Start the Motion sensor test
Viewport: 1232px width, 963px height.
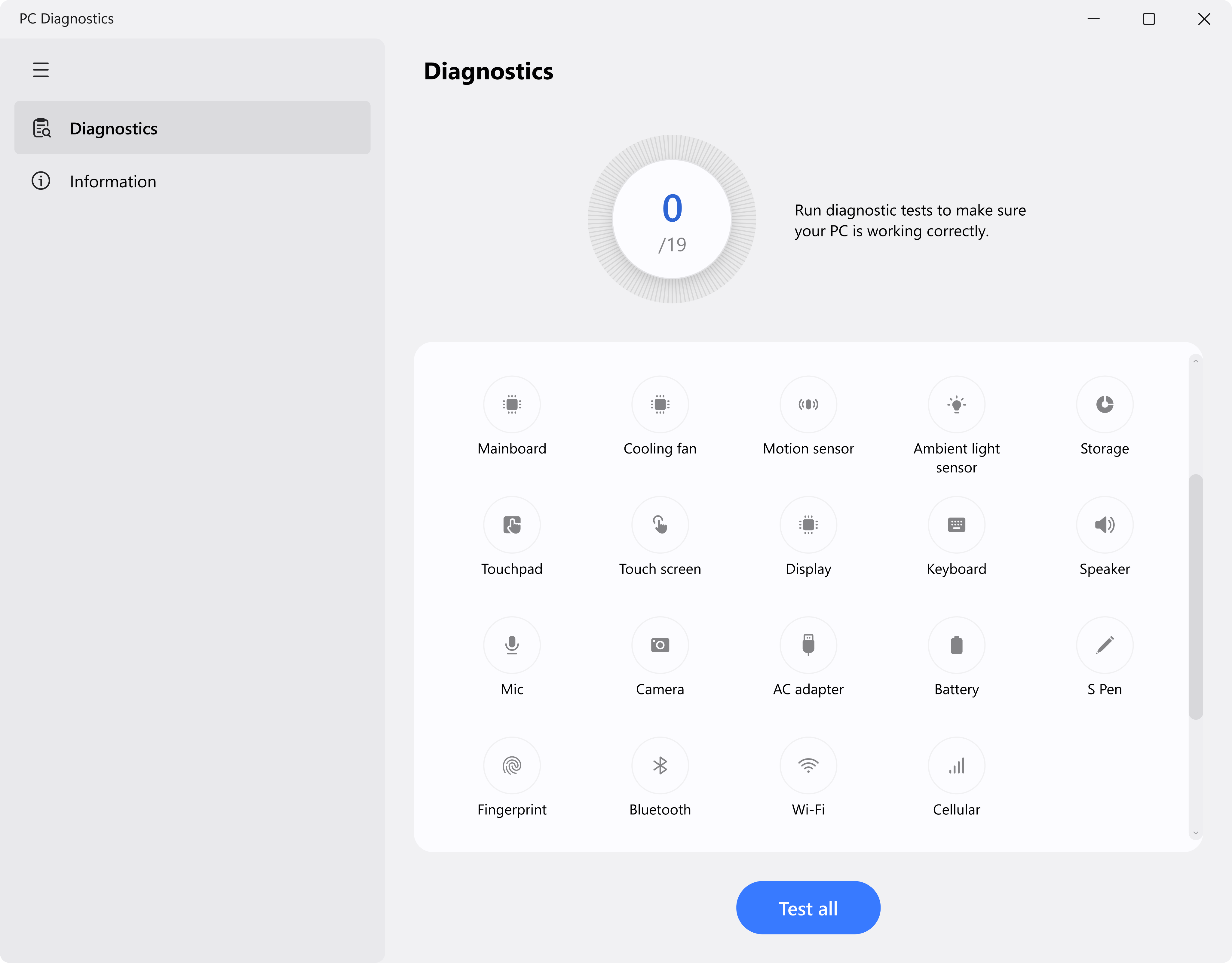(x=808, y=404)
